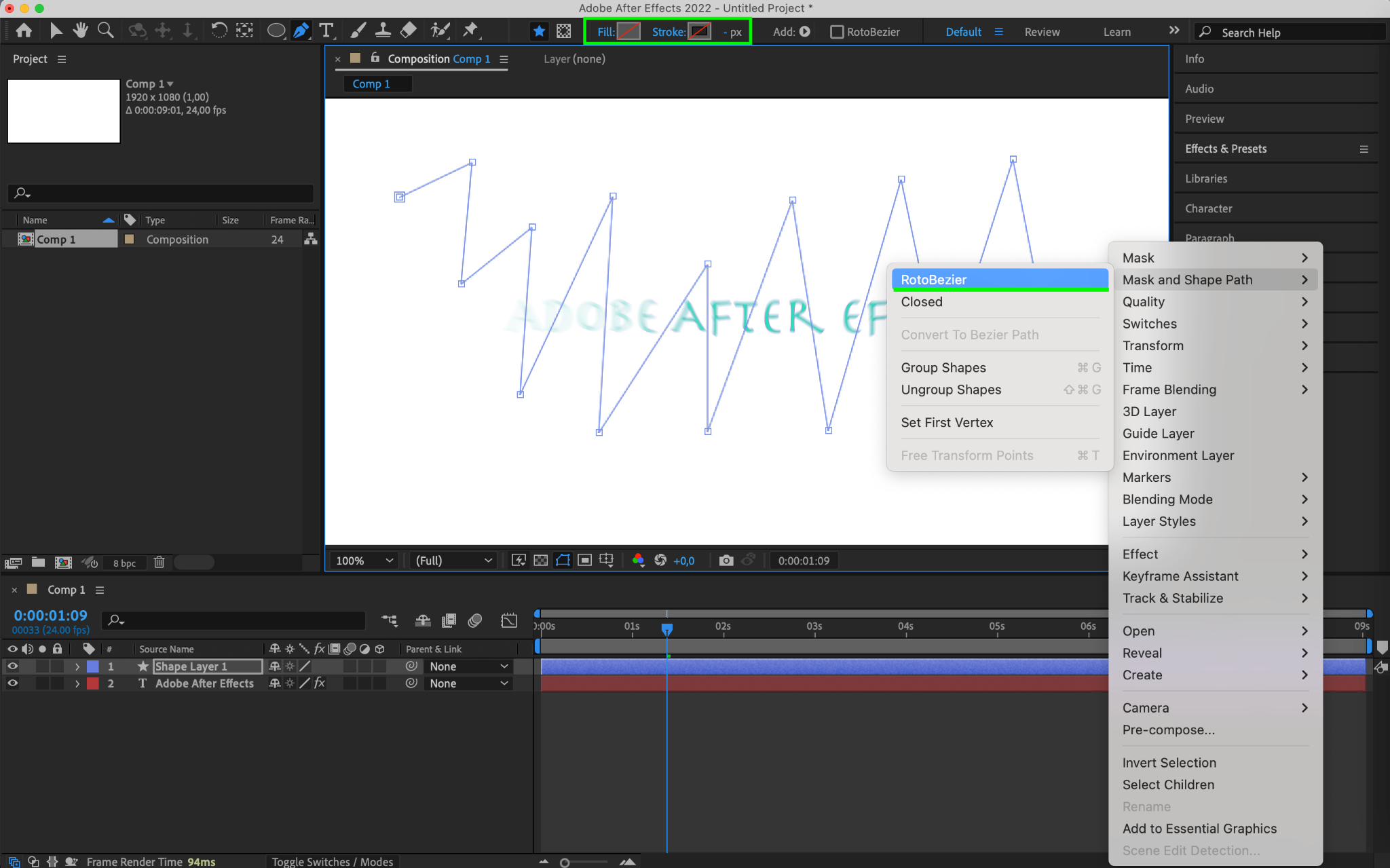
Task: Open the Composition Mini-Flowchart icon in timeline
Action: click(x=390, y=620)
